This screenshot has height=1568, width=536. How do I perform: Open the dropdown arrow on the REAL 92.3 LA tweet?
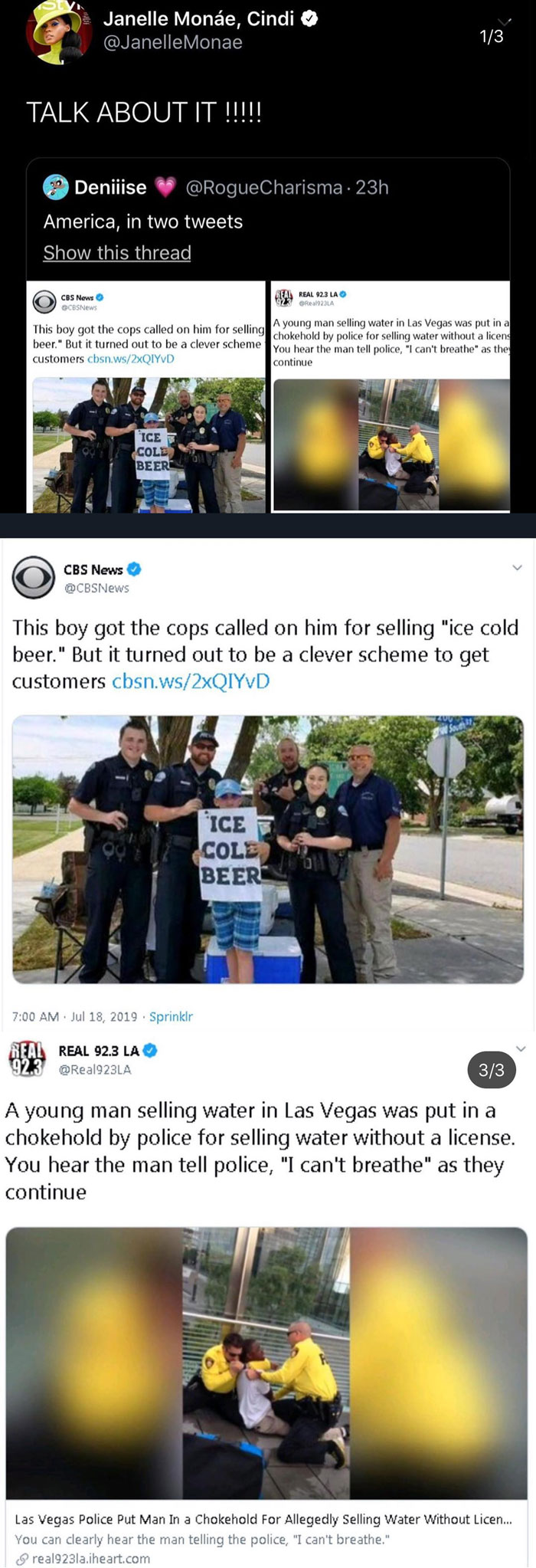521,1048
